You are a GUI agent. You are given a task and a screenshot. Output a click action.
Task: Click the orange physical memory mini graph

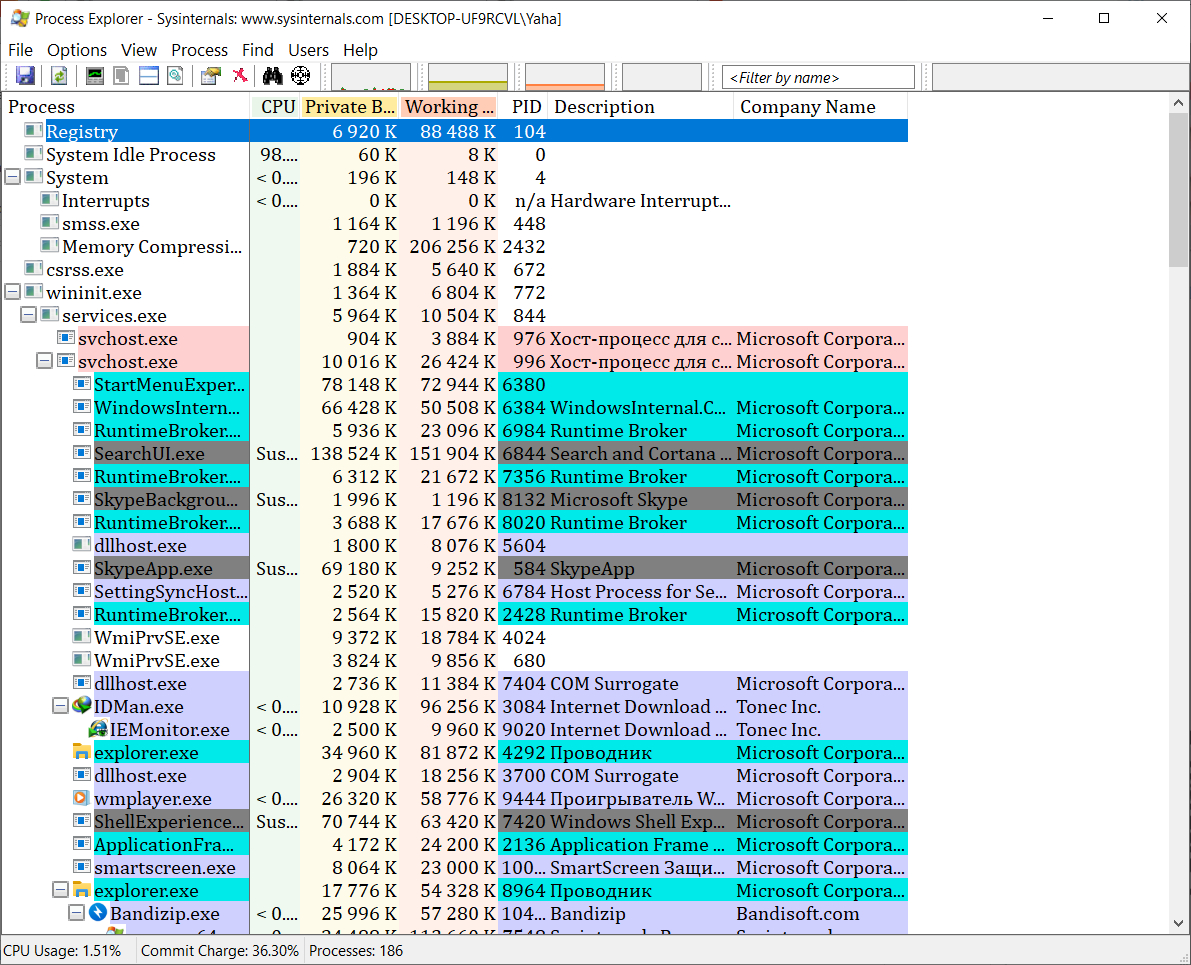565,77
